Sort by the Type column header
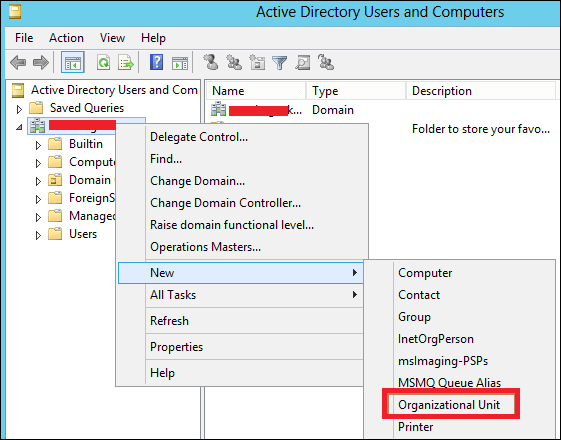Screen dimensions: 561x440 coord(356,91)
